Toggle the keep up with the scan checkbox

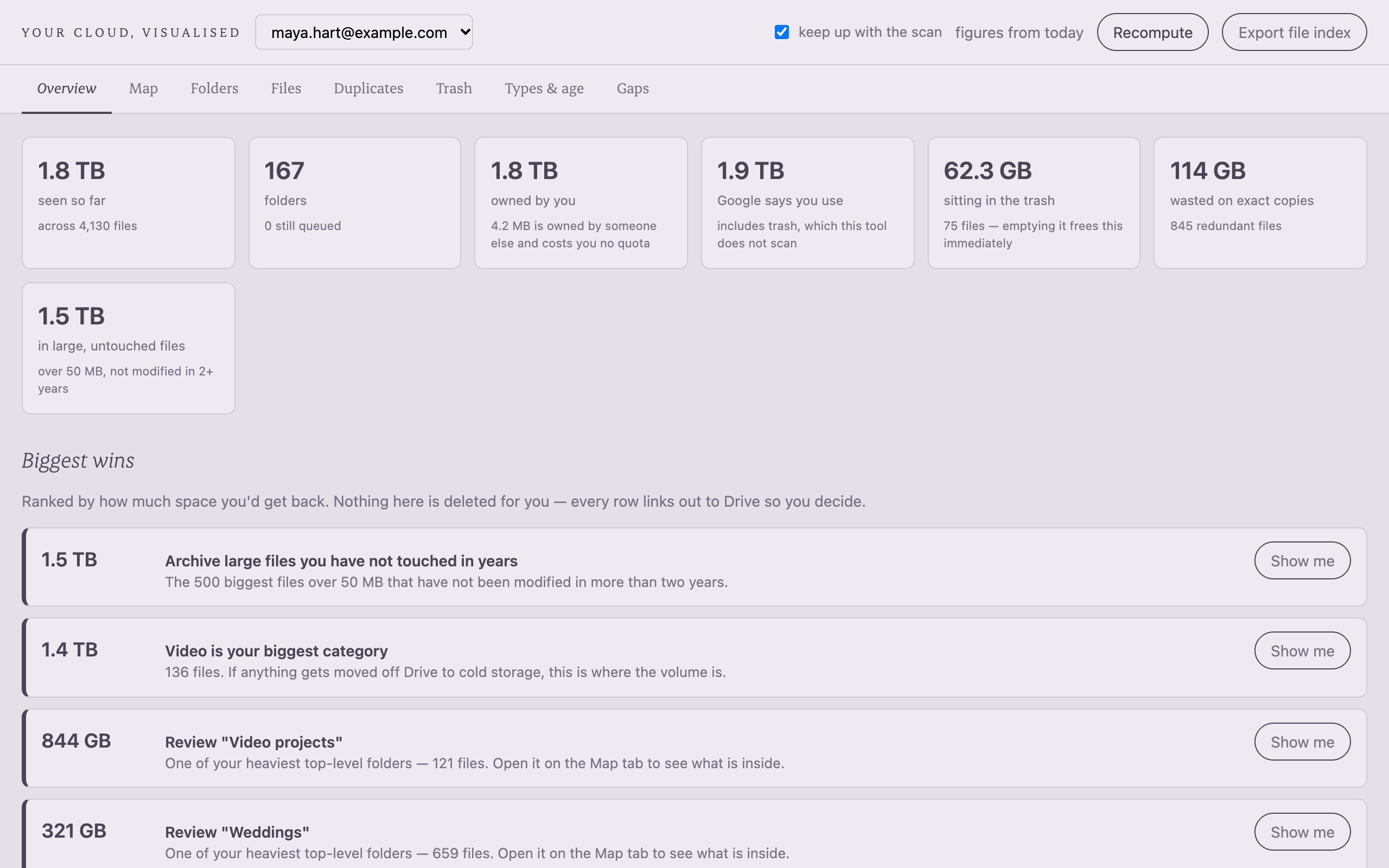click(781, 32)
